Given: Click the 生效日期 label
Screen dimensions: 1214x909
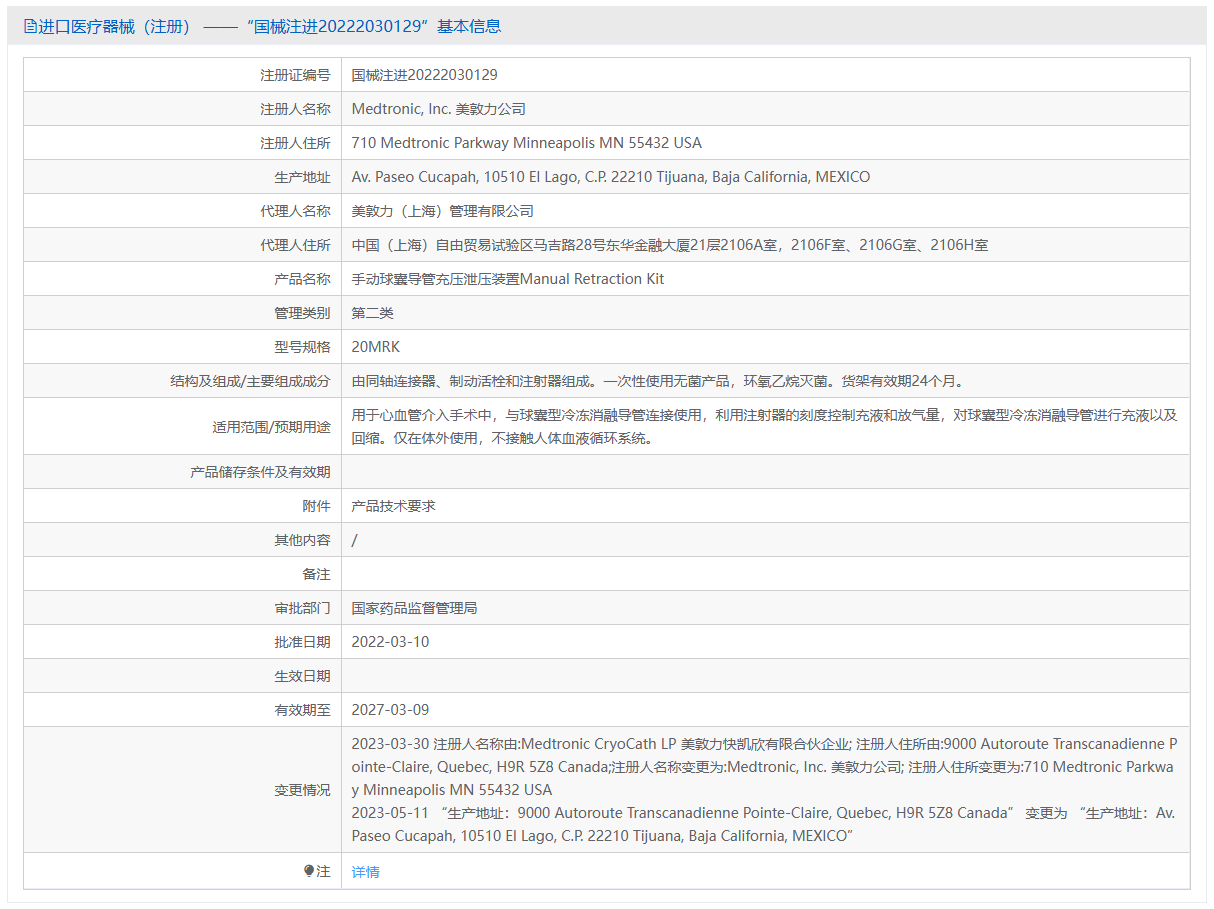Looking at the screenshot, I should [x=302, y=676].
